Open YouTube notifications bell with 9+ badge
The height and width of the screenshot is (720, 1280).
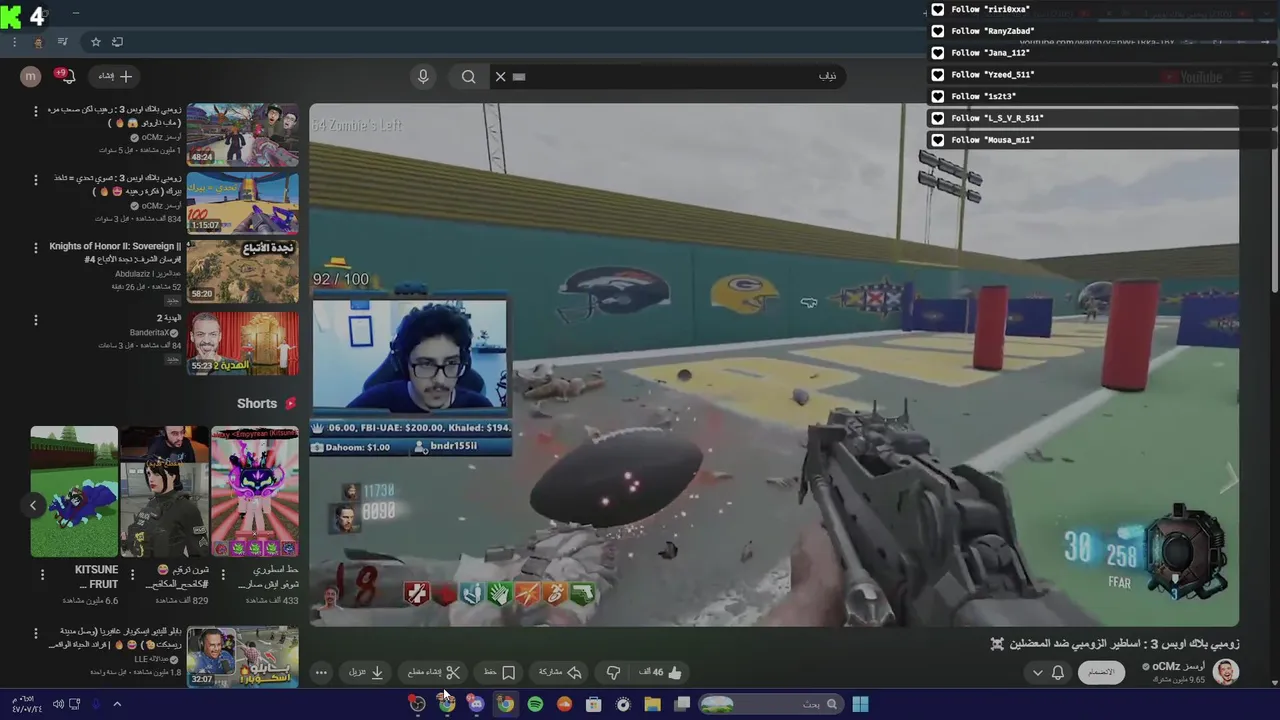point(65,76)
